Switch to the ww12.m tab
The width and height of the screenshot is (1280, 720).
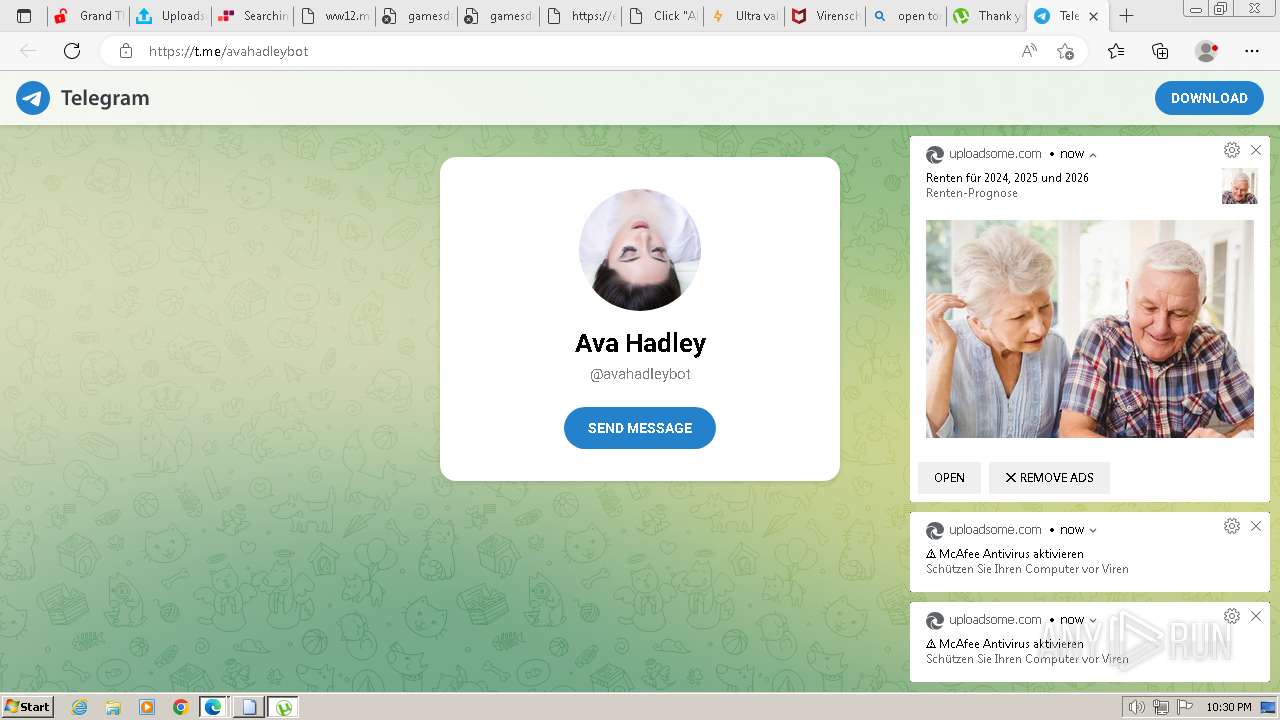point(334,16)
